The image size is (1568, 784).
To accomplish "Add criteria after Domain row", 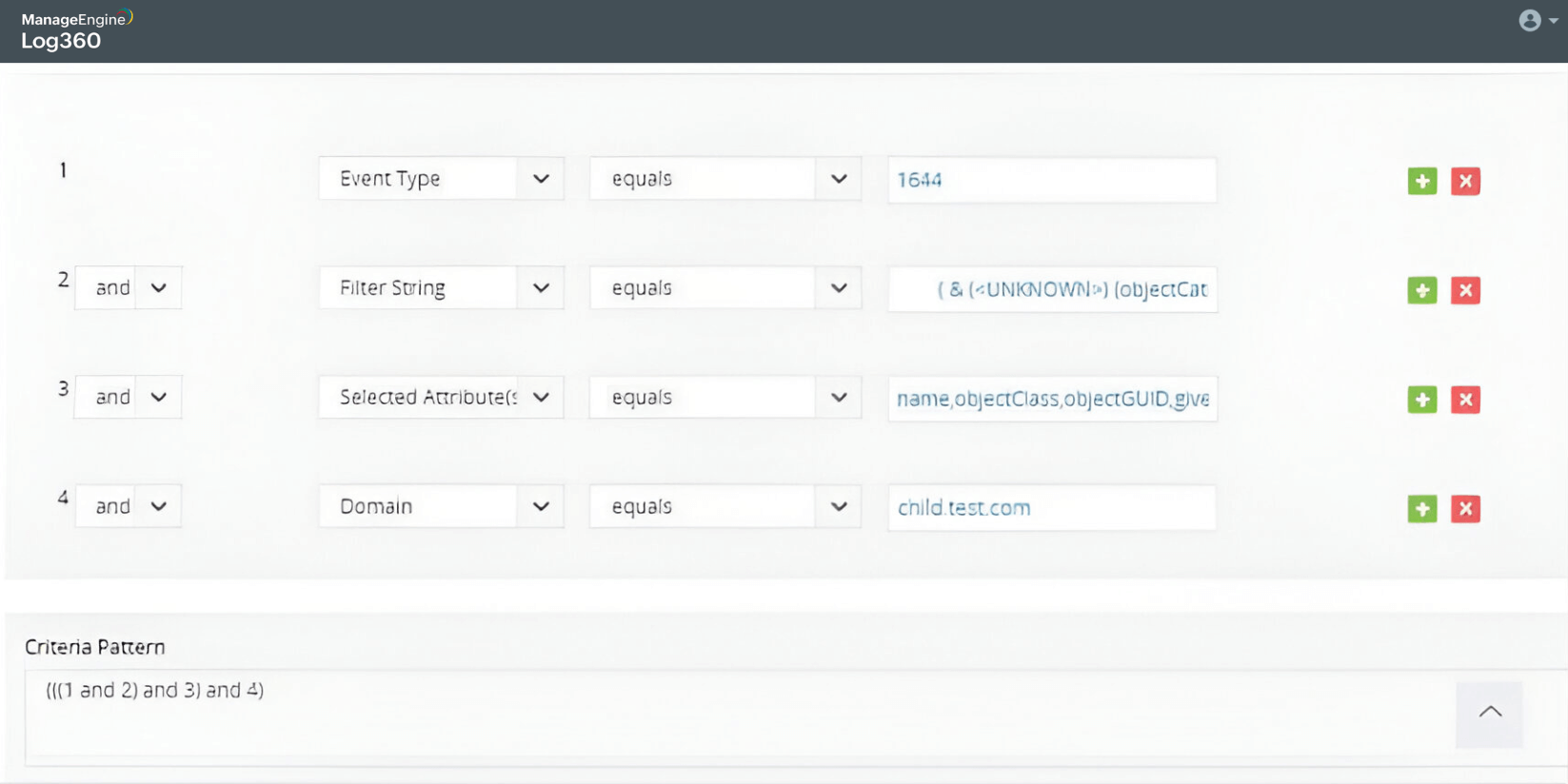I will point(1421,509).
